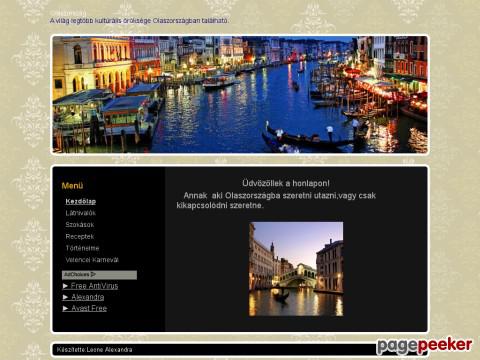Click the pagepeeker logo watermark
The height and width of the screenshot is (360, 480).
424,346
